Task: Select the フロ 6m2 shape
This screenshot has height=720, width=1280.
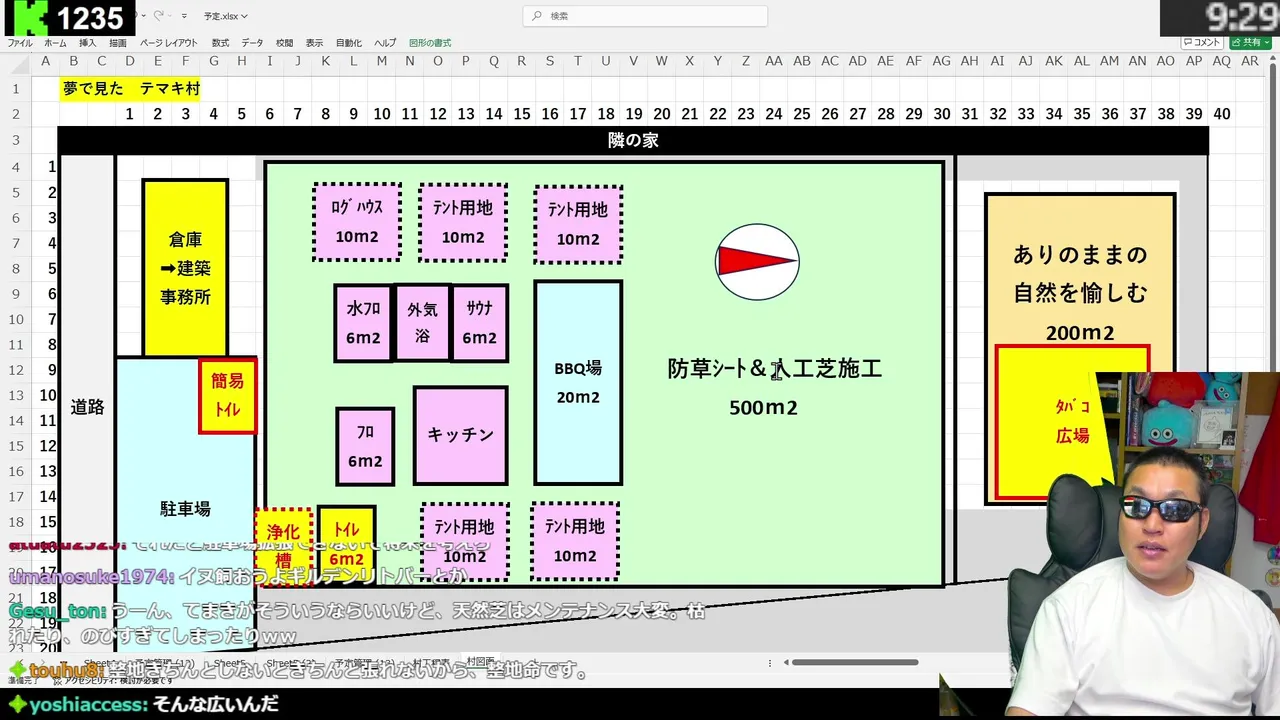Action: (x=365, y=446)
